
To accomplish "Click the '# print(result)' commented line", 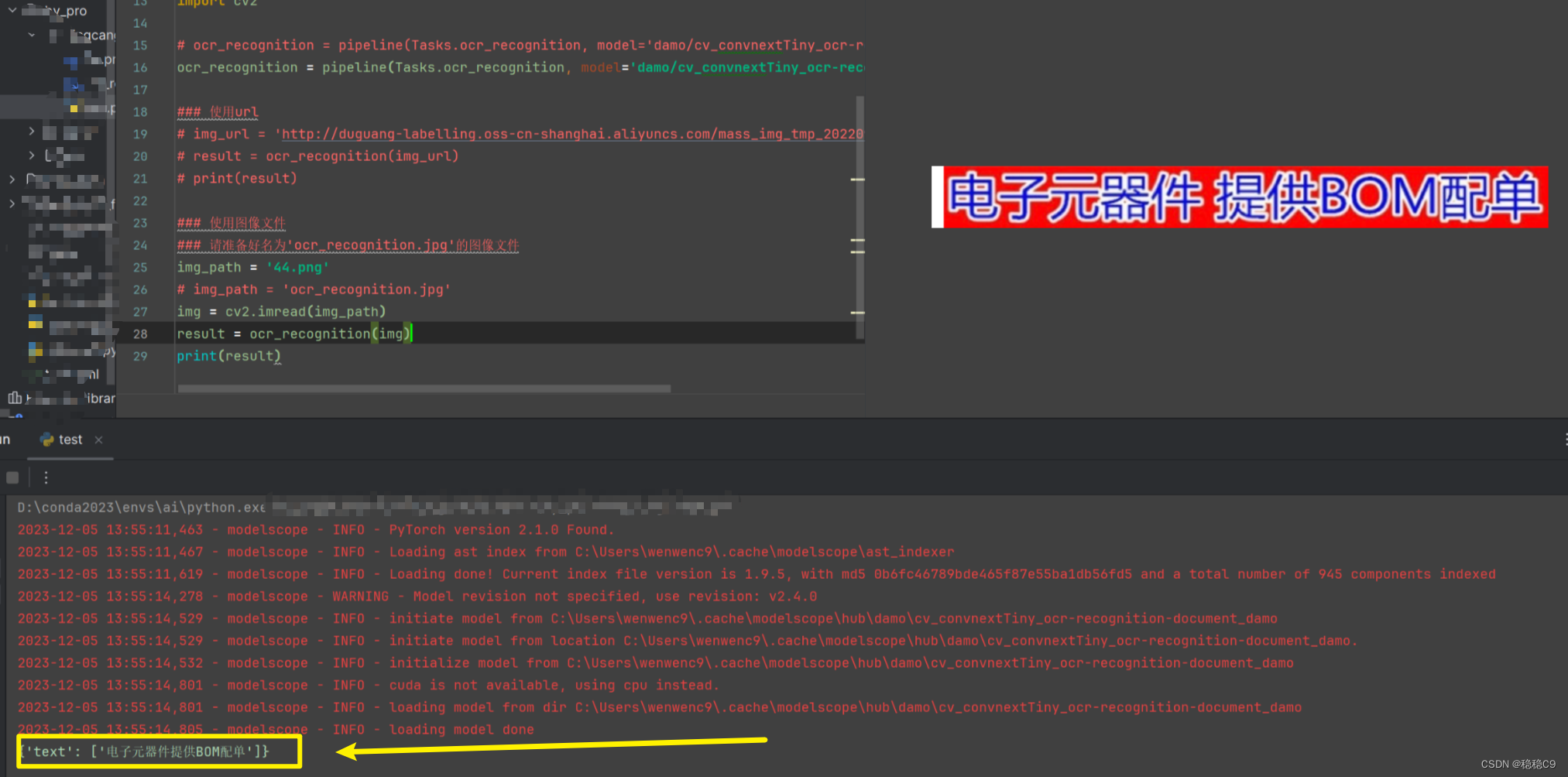I will pyautogui.click(x=237, y=178).
